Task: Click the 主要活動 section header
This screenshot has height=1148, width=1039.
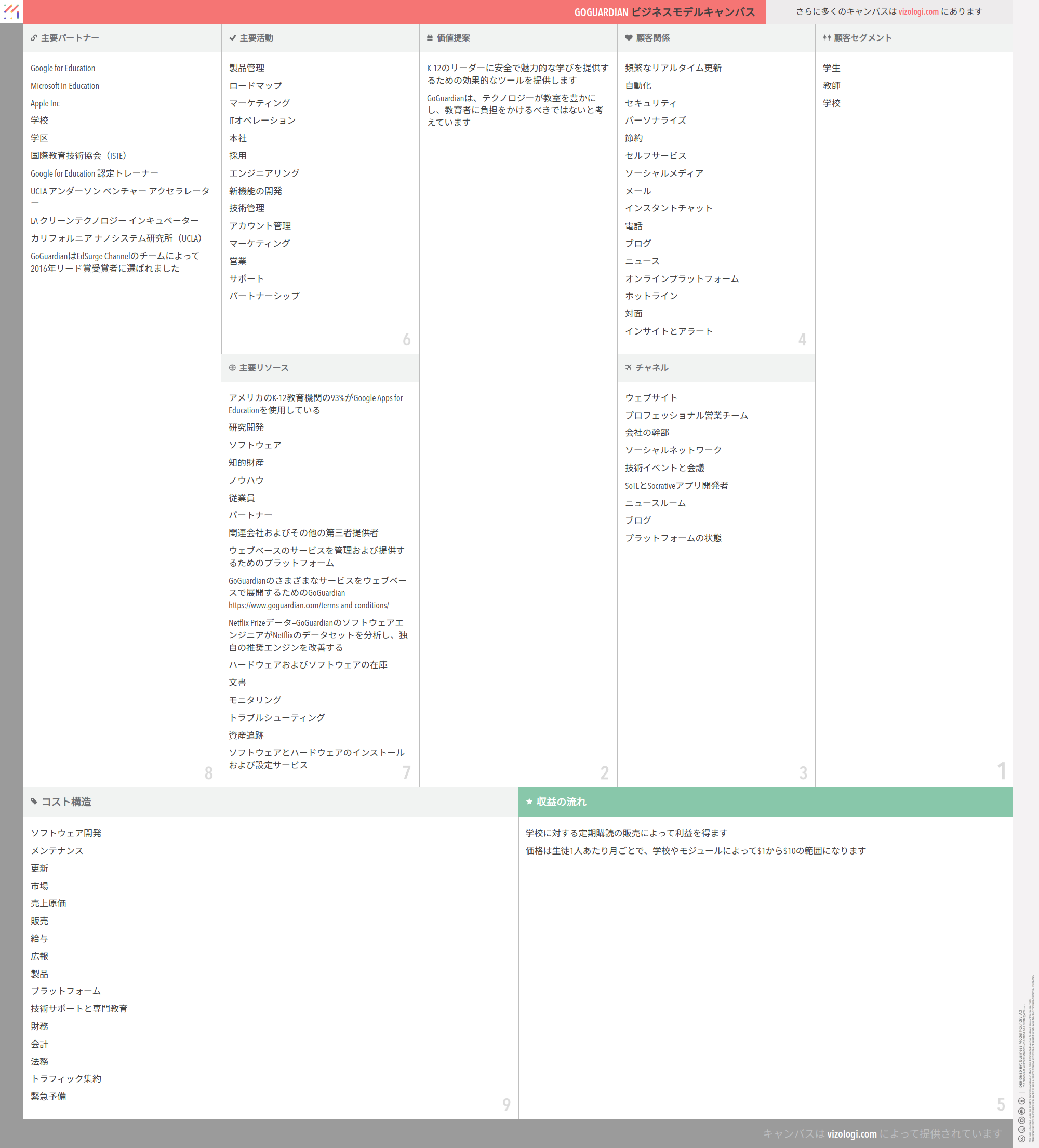Action: [x=256, y=38]
